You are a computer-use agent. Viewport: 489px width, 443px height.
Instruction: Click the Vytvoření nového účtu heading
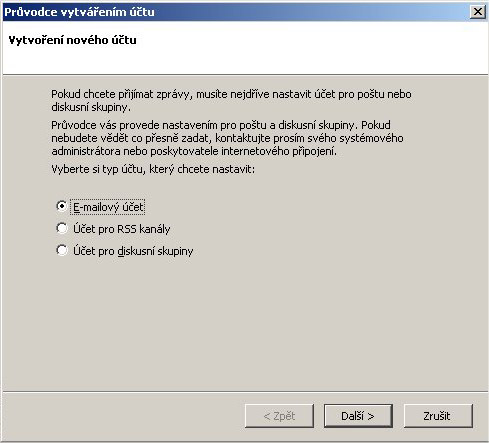click(72, 40)
